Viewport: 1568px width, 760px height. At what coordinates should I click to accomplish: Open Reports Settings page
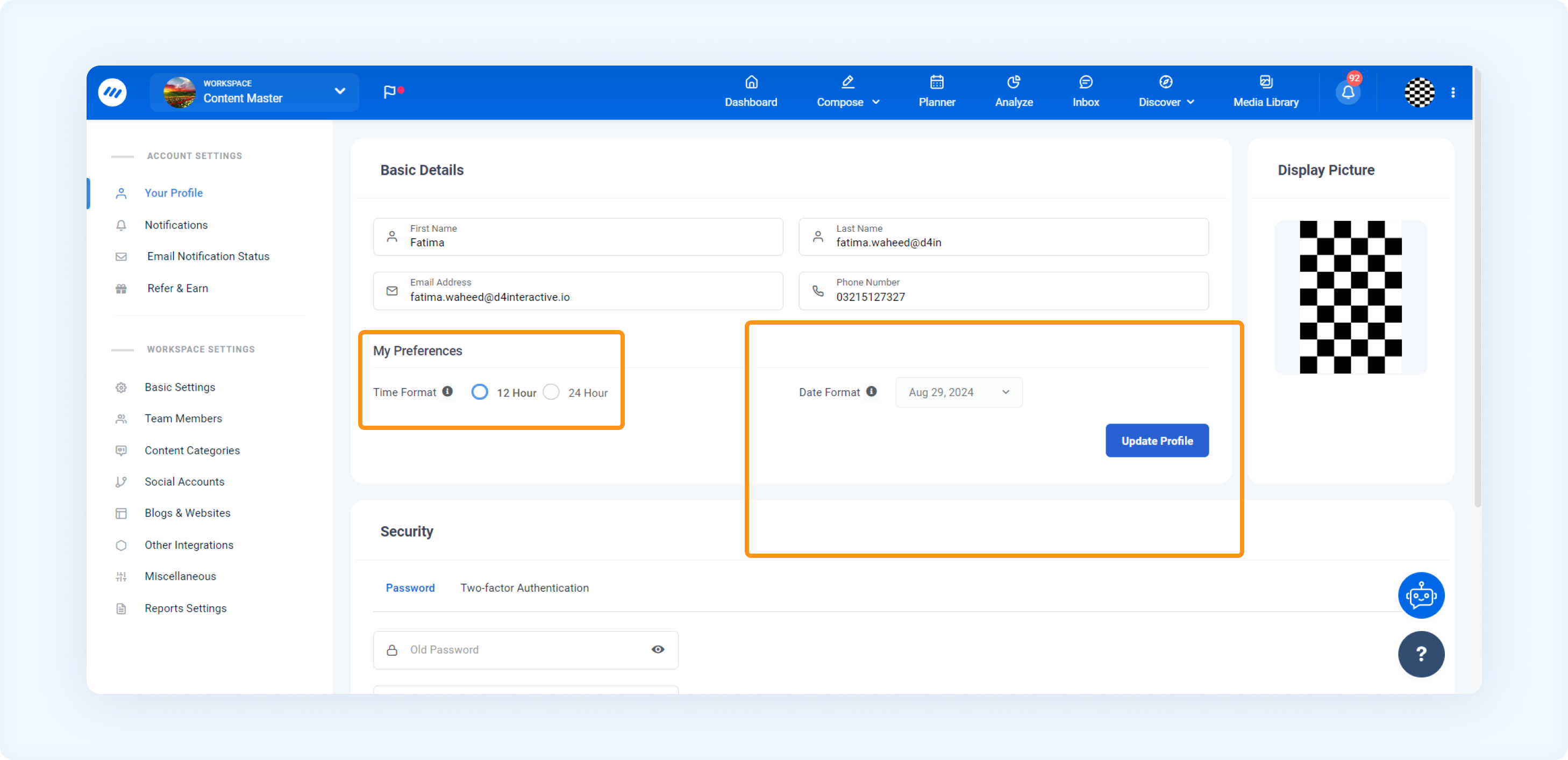pyautogui.click(x=185, y=608)
